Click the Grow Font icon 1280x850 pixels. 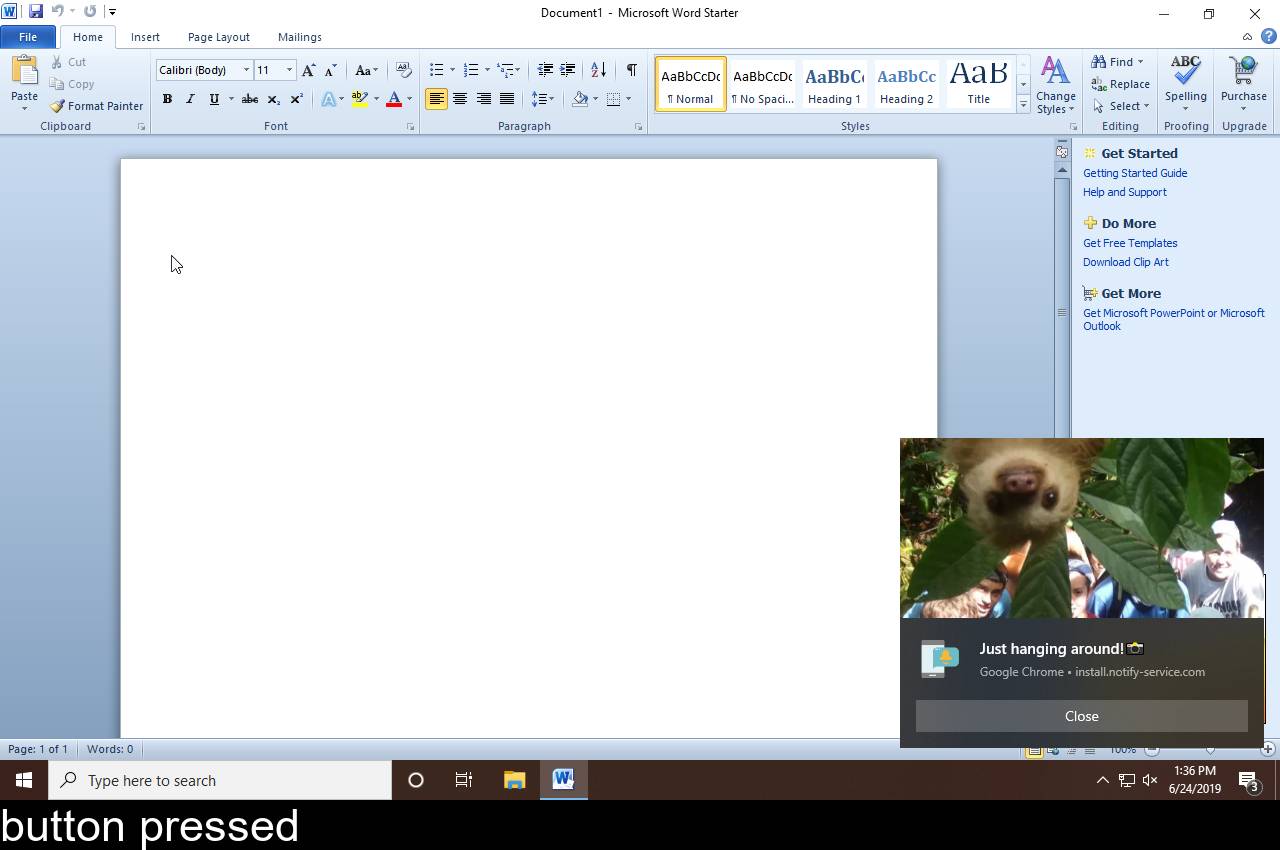[308, 70]
